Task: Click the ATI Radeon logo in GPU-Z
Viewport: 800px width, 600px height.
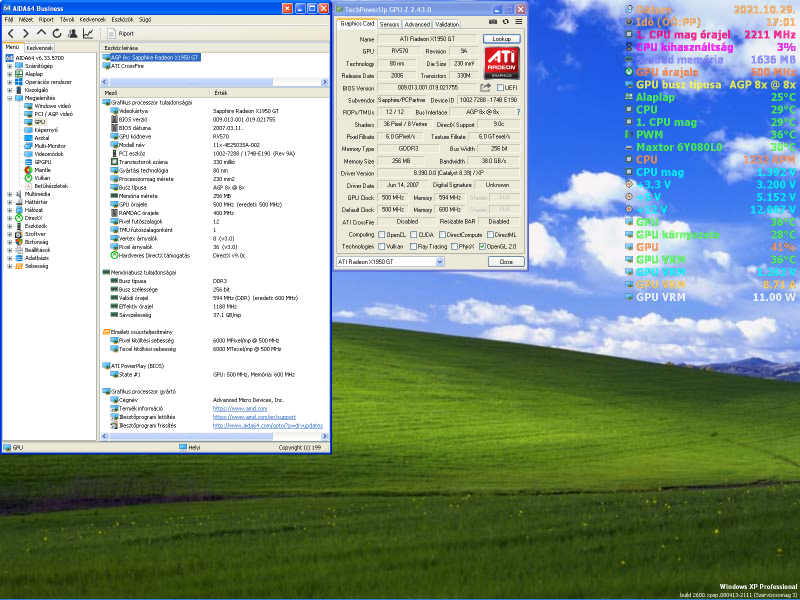Action: 502,63
